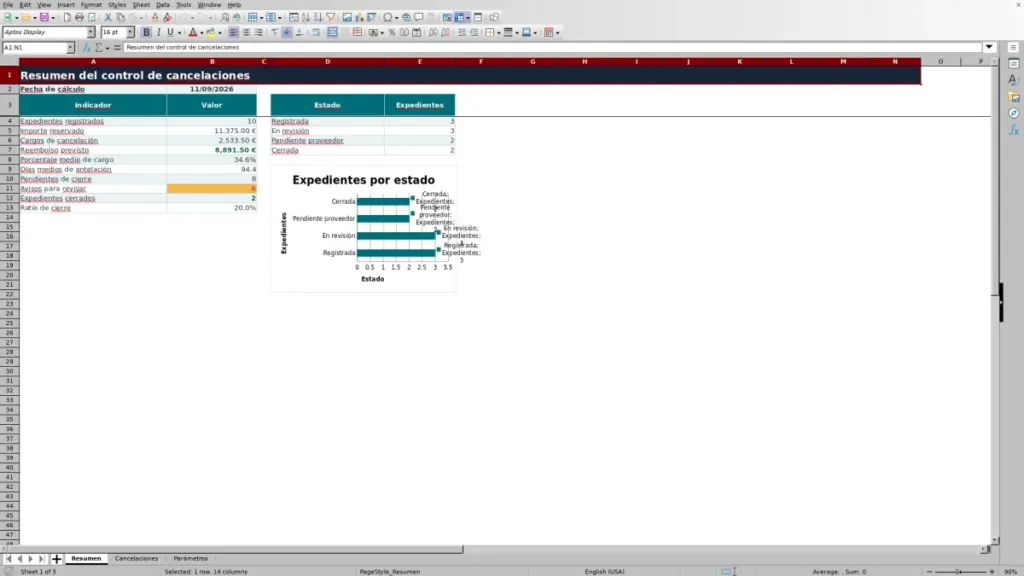This screenshot has width=1024, height=576.
Task: Open the Data menu
Action: coord(163,5)
